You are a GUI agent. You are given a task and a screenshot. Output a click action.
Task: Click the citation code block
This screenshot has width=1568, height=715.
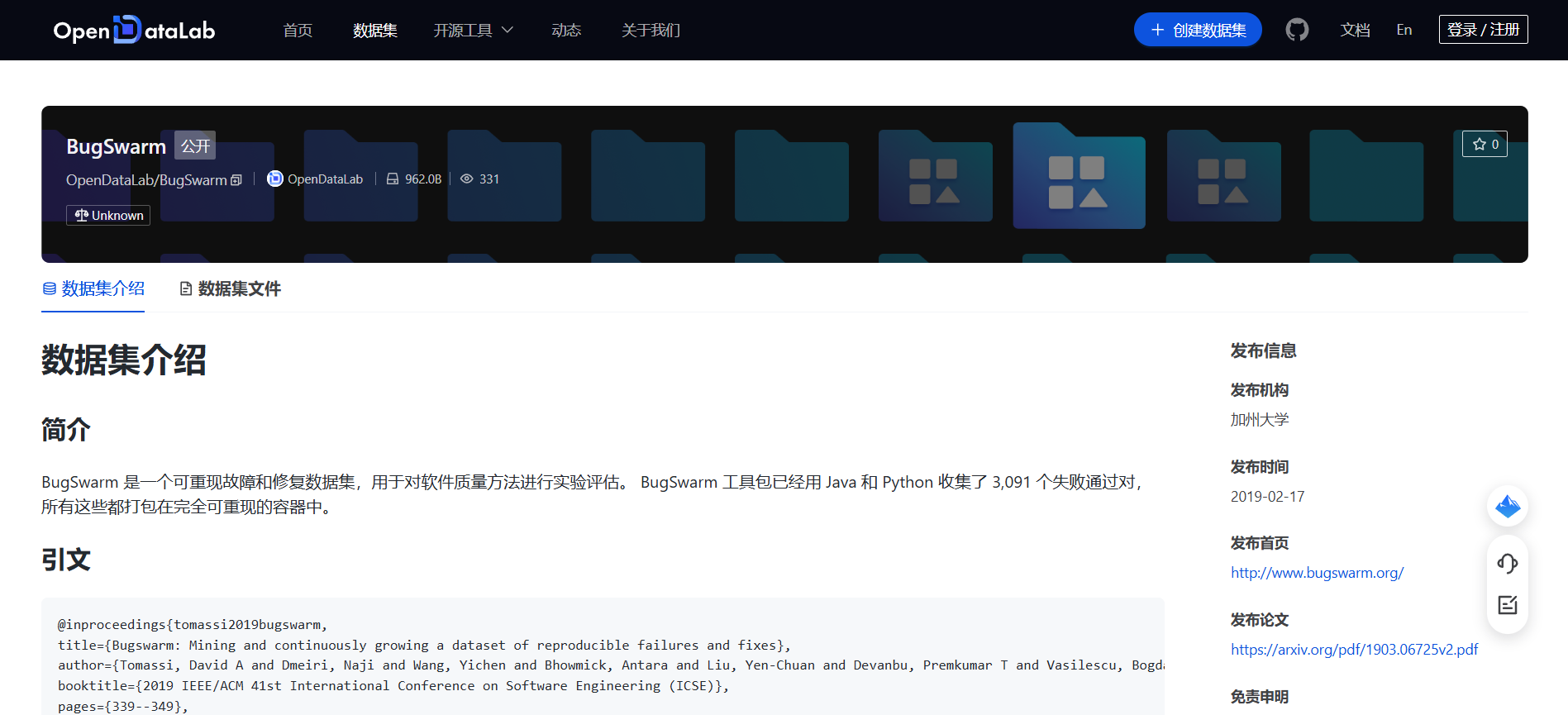(603, 656)
